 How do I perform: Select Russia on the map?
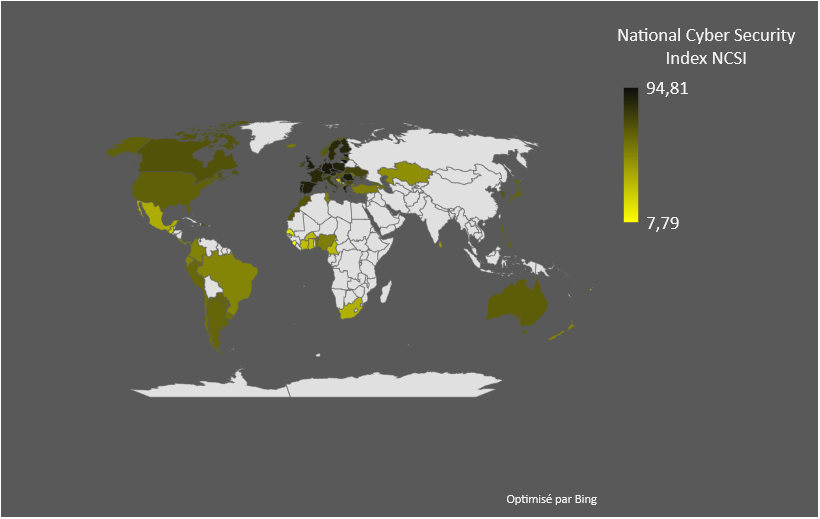click(x=445, y=147)
